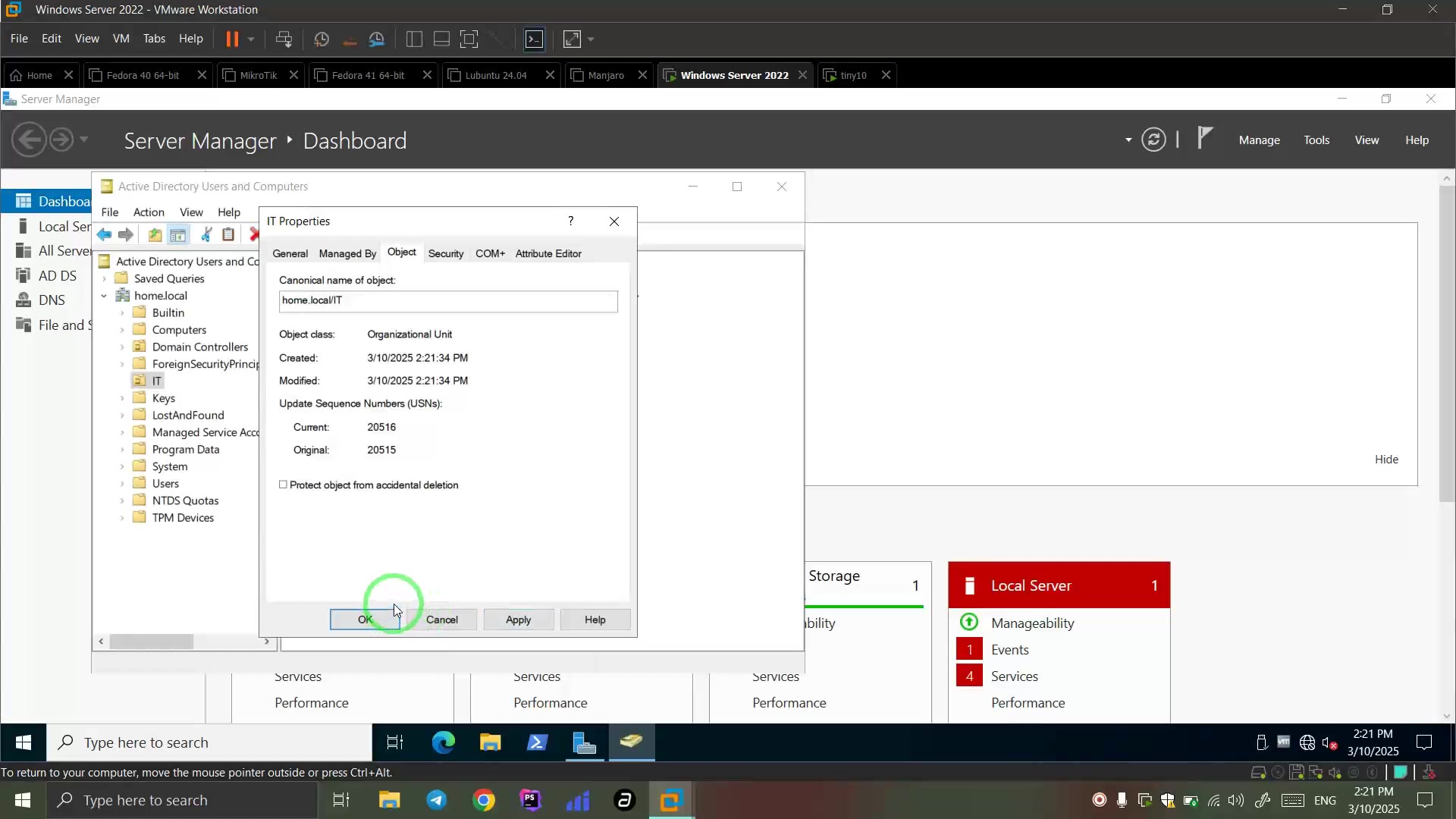Enter VMware full screen mode icon
Viewport: 1456px width, 819px height.
click(x=469, y=39)
